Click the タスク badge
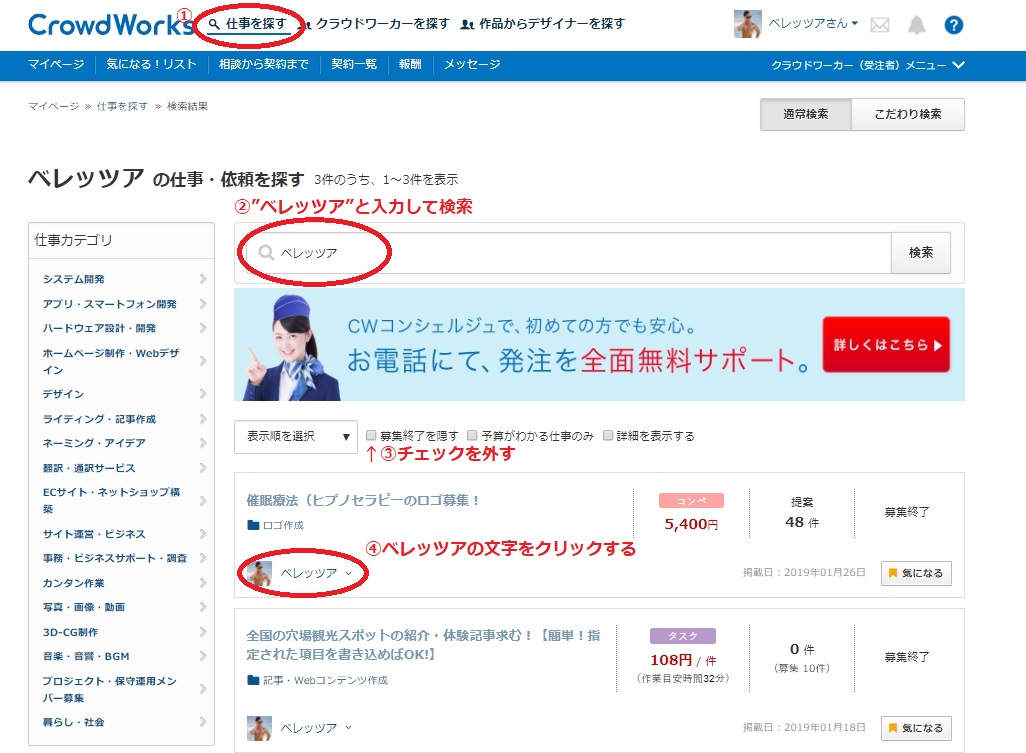Image resolution: width=1026 pixels, height=753 pixels. pos(682,636)
